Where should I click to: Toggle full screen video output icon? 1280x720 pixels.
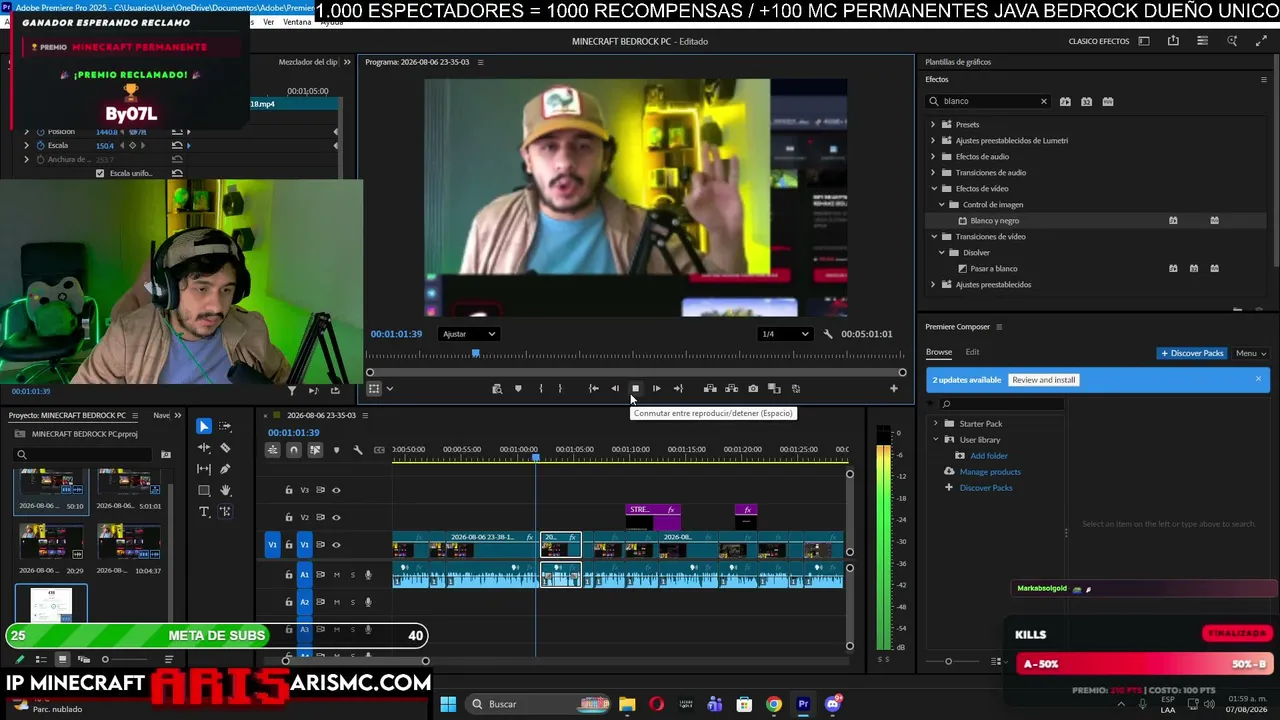[1261, 41]
